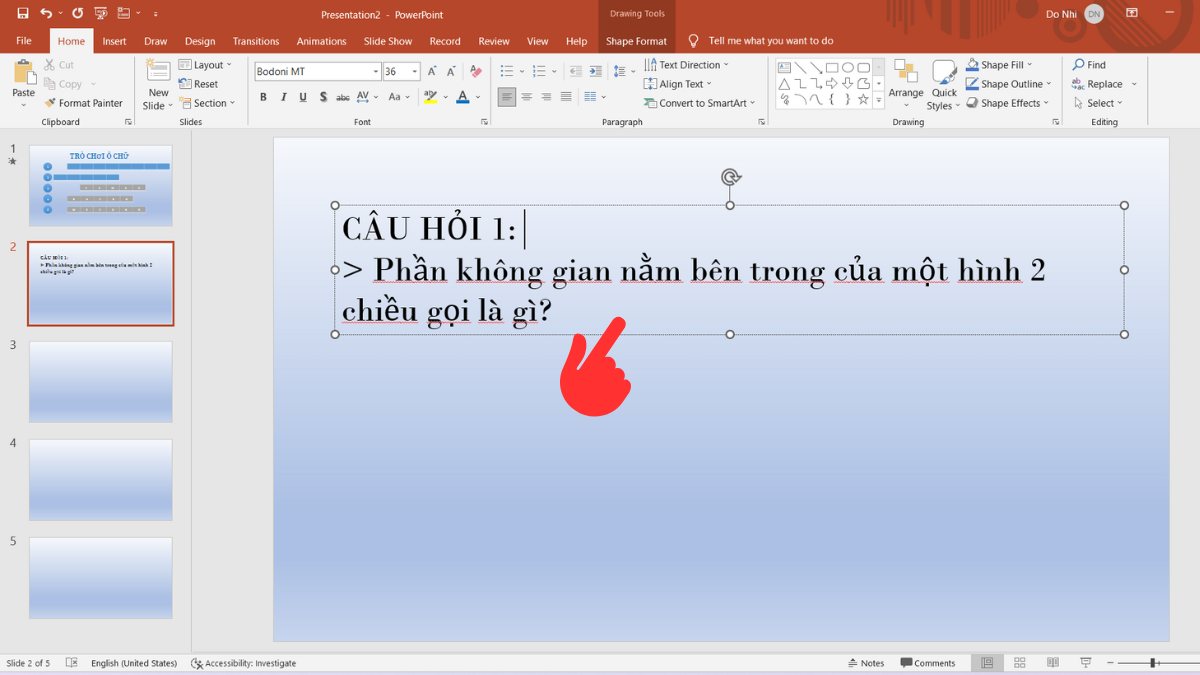Open the Notes pane
The width and height of the screenshot is (1200, 675).
tap(866, 663)
